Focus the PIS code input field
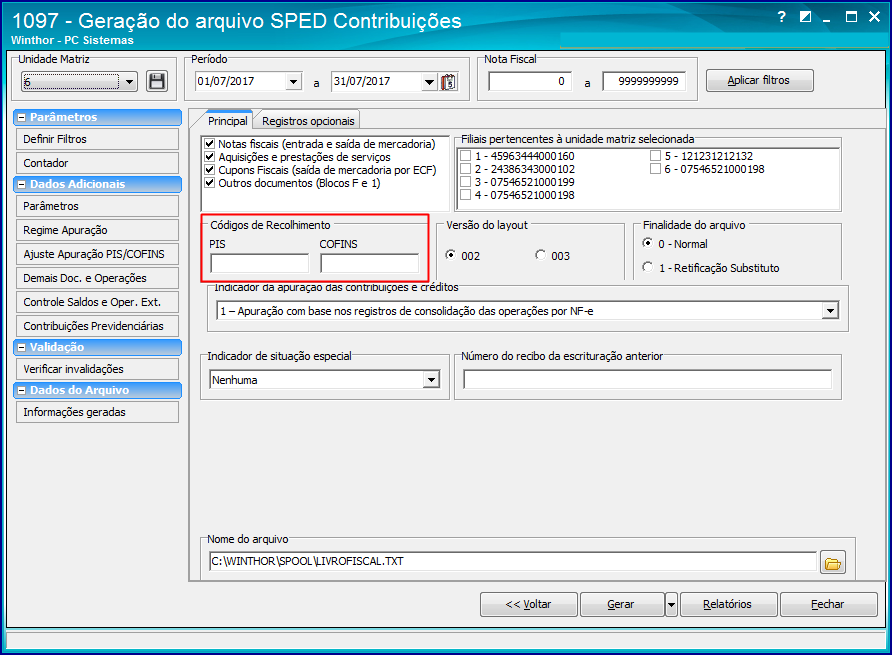The image size is (892, 655). click(259, 263)
